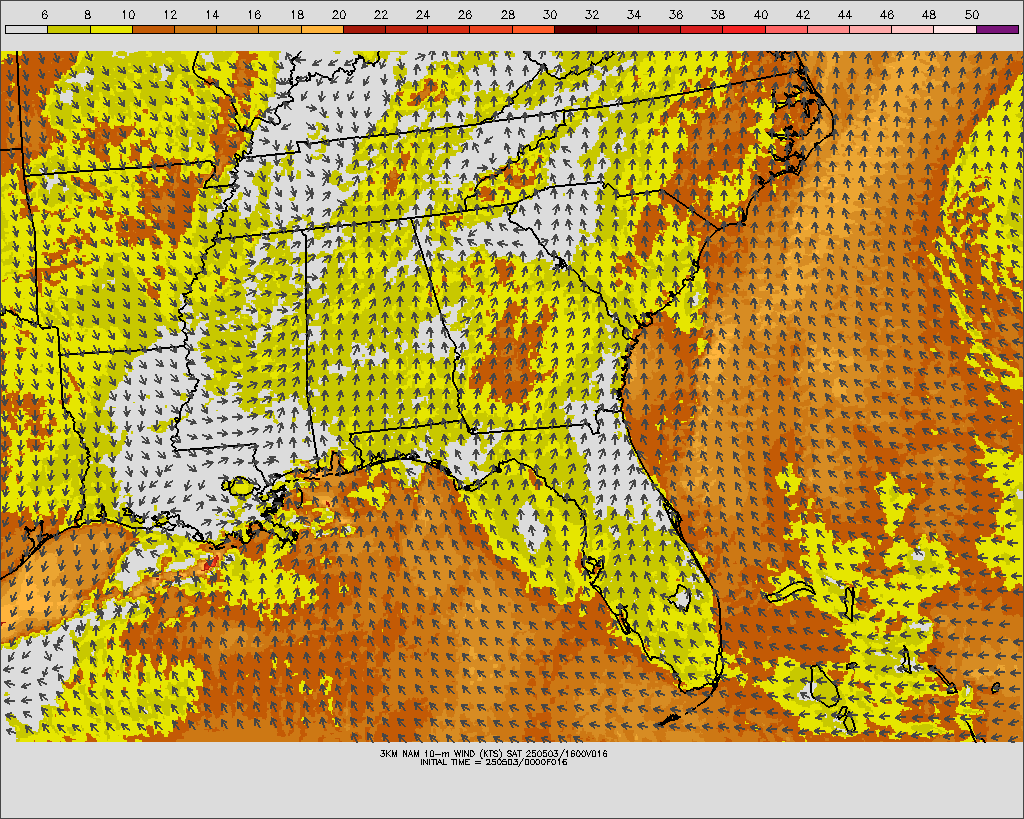Click the purple swatch right of 50

pyautogui.click(x=997, y=29)
